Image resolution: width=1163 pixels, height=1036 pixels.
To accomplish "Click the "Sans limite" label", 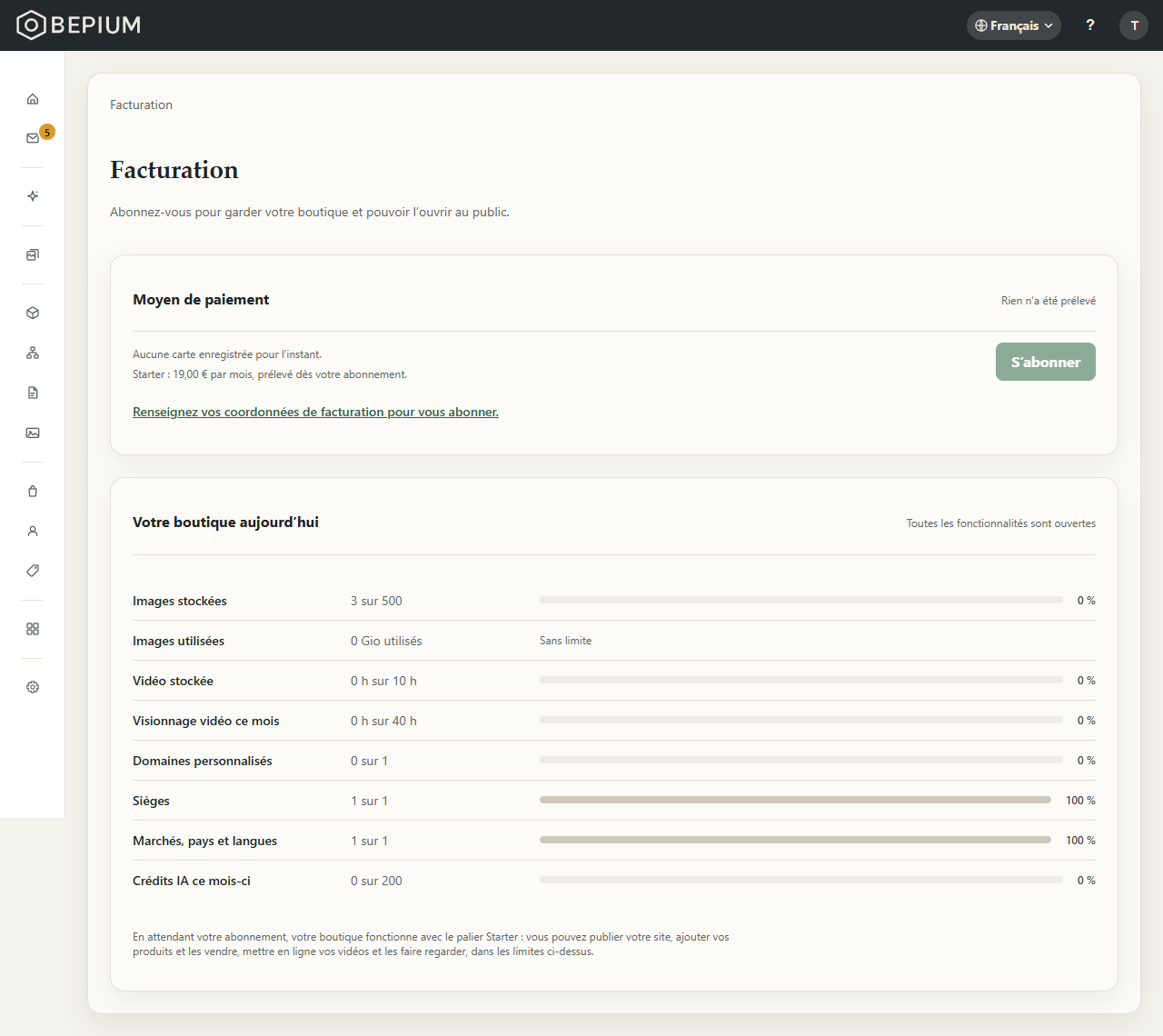I will point(565,641).
